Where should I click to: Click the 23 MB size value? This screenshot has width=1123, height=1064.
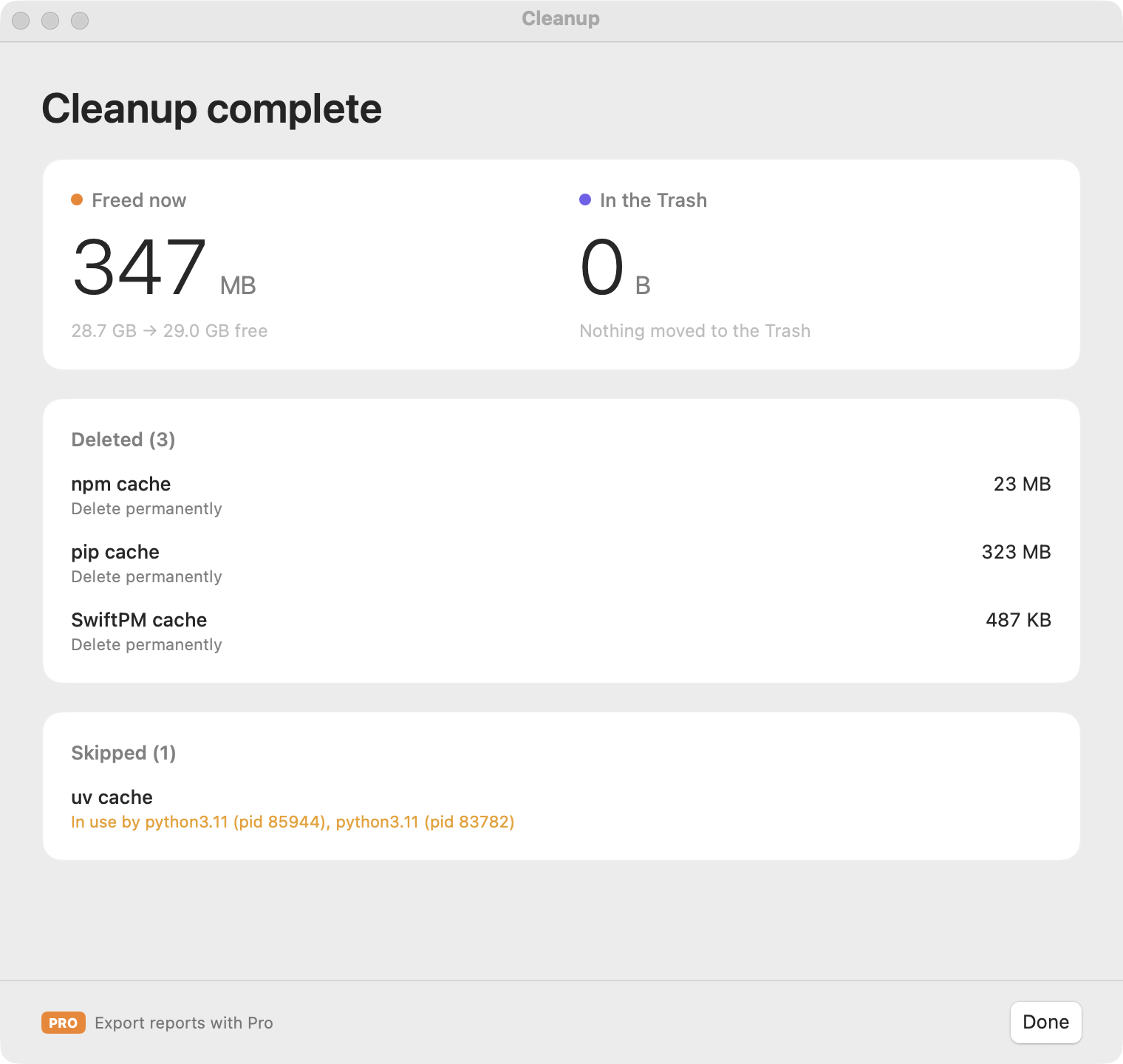(1022, 484)
